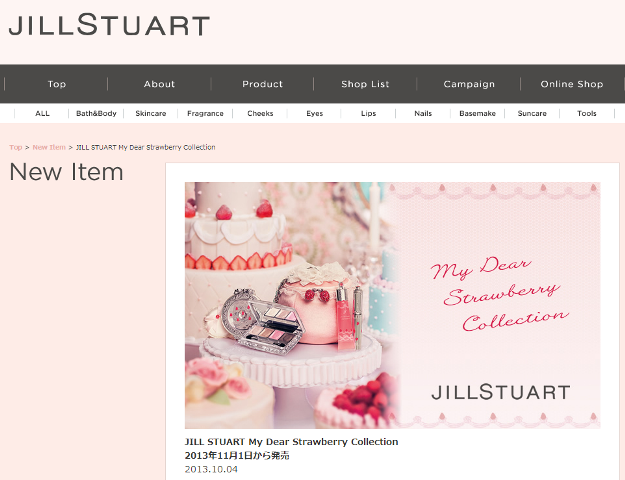Open the Nails category
The height and width of the screenshot is (480, 625).
[423, 114]
